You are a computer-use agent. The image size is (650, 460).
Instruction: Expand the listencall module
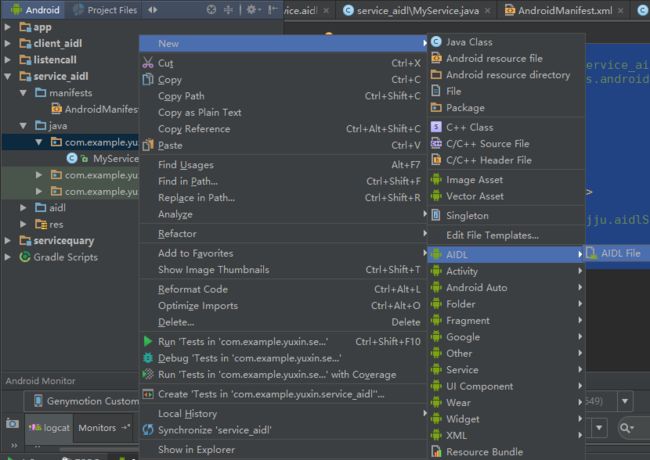tap(7, 60)
